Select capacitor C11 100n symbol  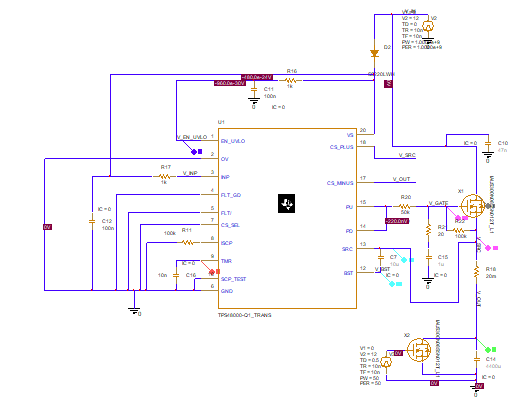click(x=254, y=90)
